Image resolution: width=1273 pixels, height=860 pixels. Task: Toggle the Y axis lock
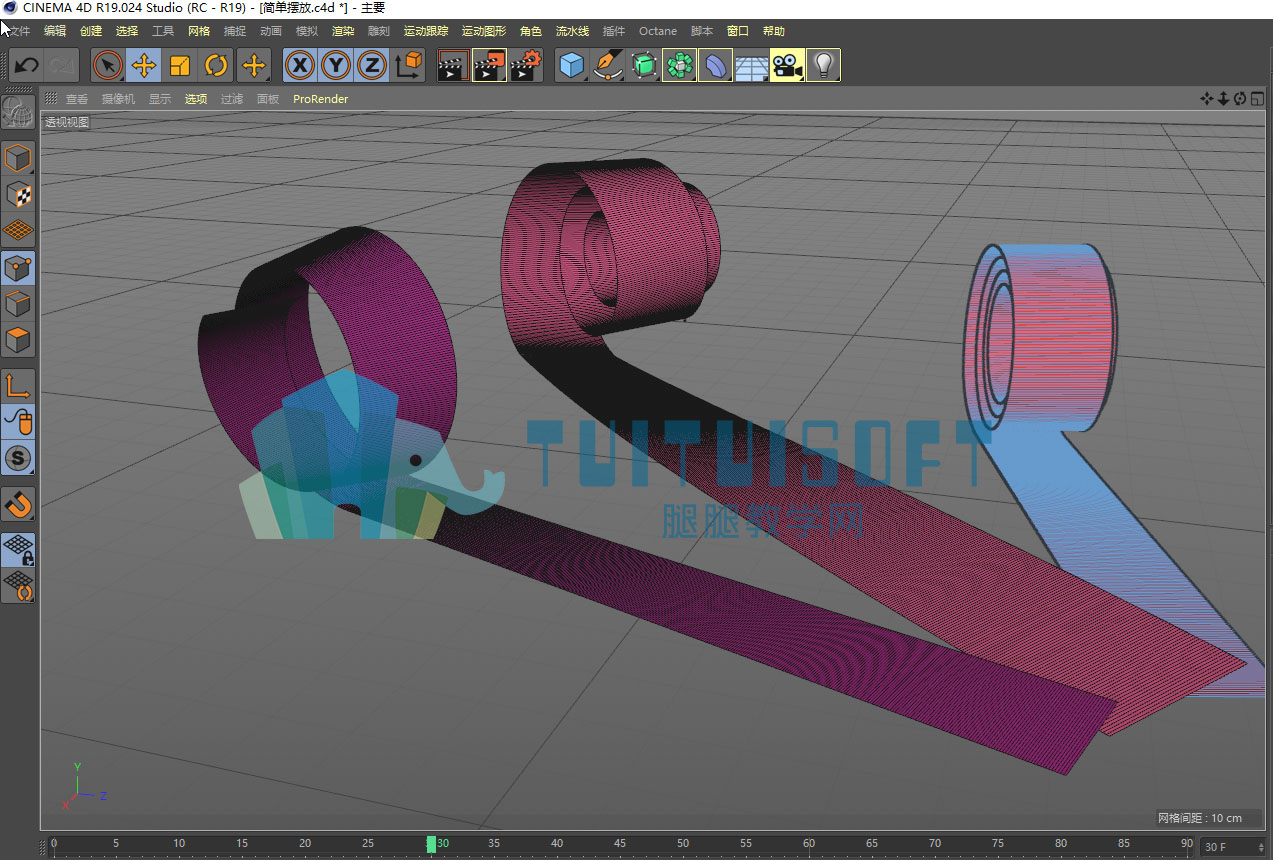(336, 66)
